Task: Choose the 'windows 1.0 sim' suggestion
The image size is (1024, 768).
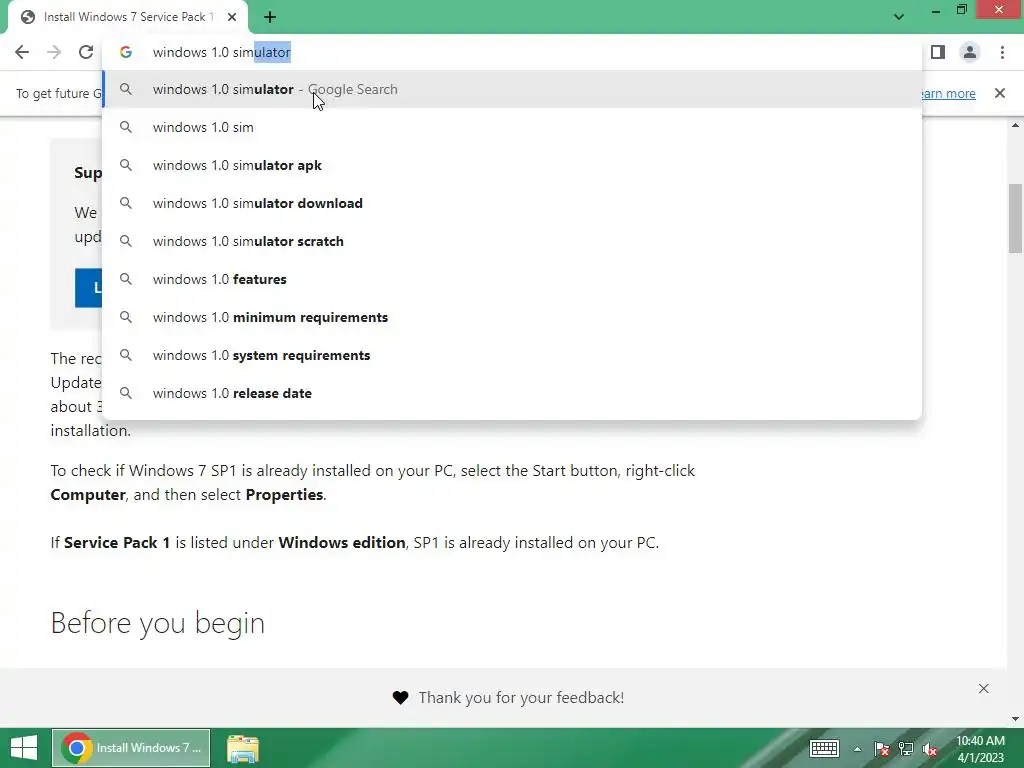Action: point(512,127)
